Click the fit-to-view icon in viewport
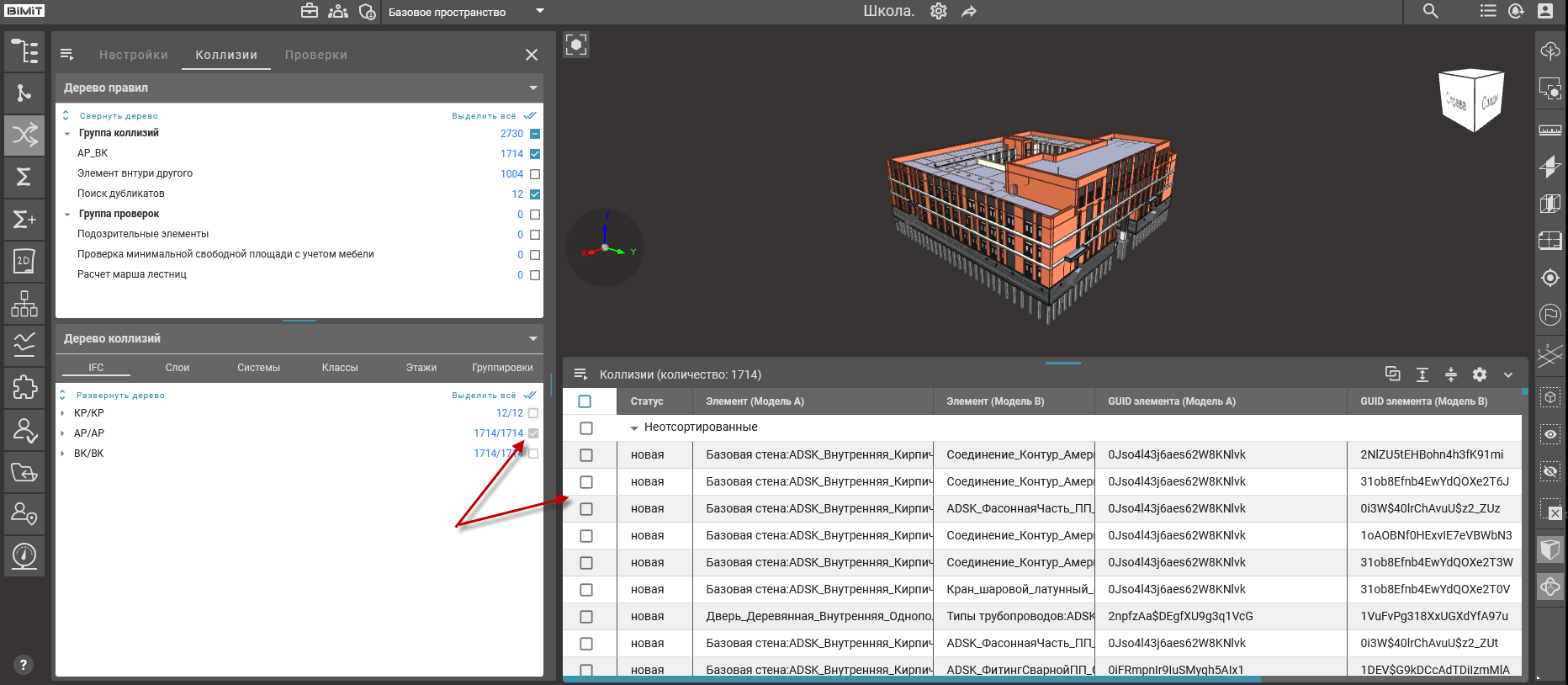 click(576, 45)
